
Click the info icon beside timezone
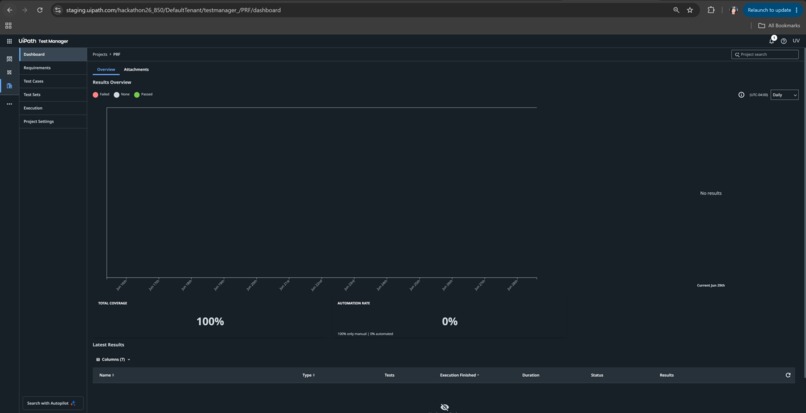pos(741,95)
